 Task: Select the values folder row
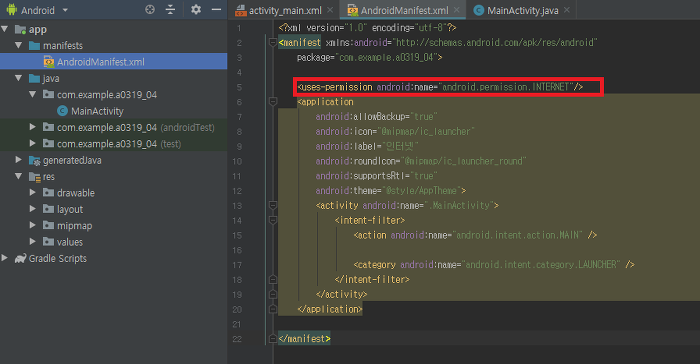click(113, 242)
